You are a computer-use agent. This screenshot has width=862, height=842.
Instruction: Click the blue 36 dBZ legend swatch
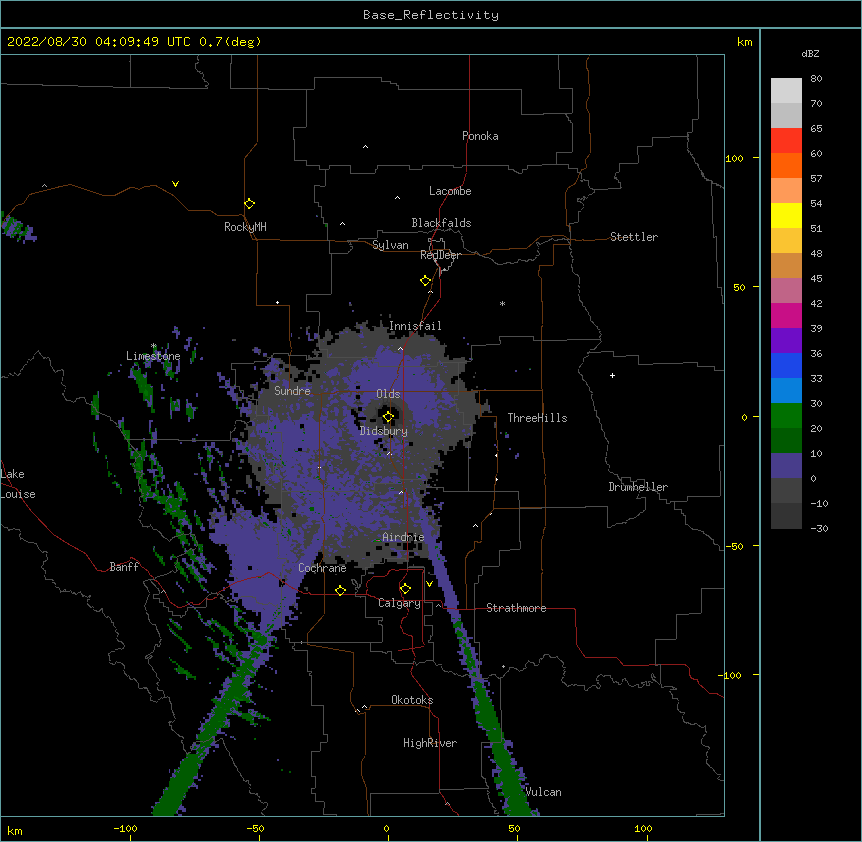pos(786,365)
